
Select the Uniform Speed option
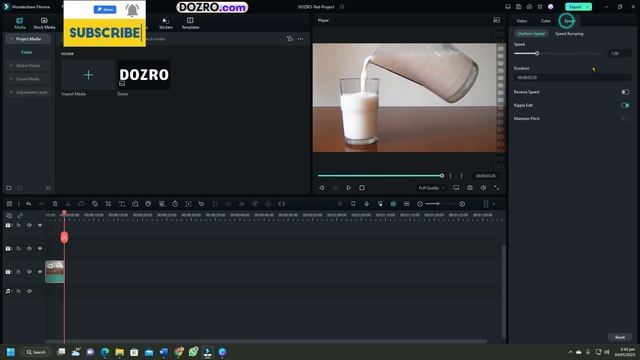(531, 33)
